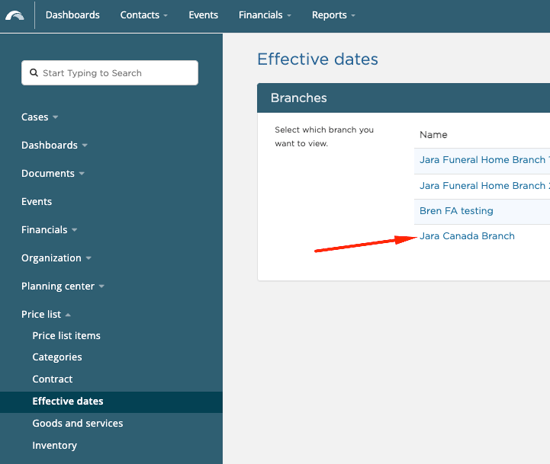The width and height of the screenshot is (550, 464).
Task: Open Events in the top navigation bar
Action: point(203,15)
